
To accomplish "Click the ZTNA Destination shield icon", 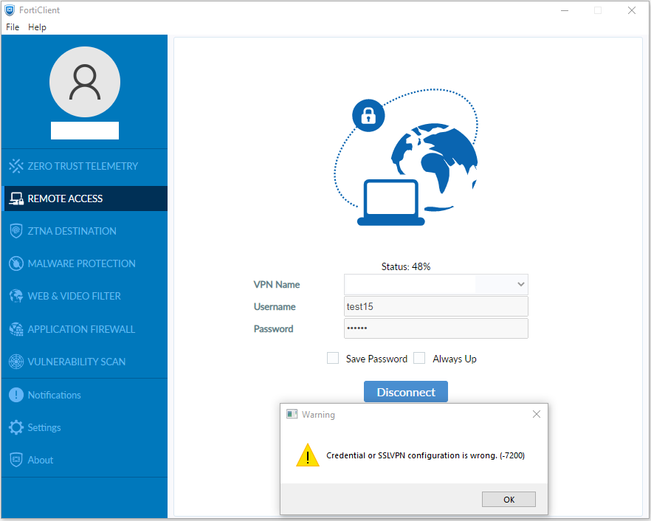I will (x=16, y=231).
